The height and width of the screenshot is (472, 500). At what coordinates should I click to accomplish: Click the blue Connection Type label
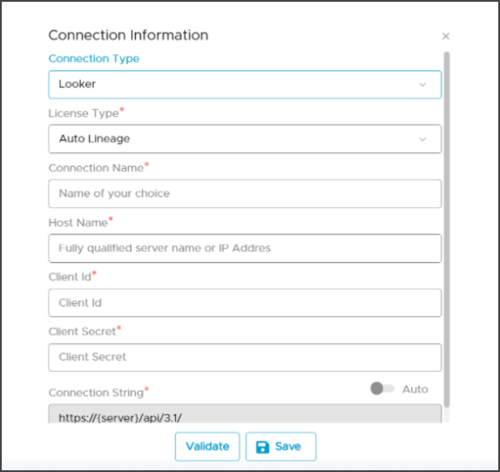(94, 59)
